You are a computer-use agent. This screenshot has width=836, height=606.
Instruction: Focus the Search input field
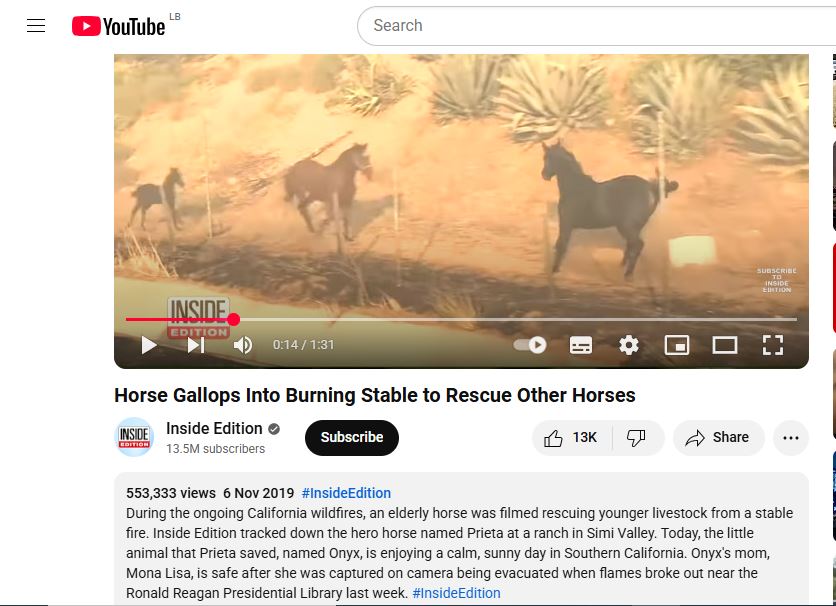597,26
